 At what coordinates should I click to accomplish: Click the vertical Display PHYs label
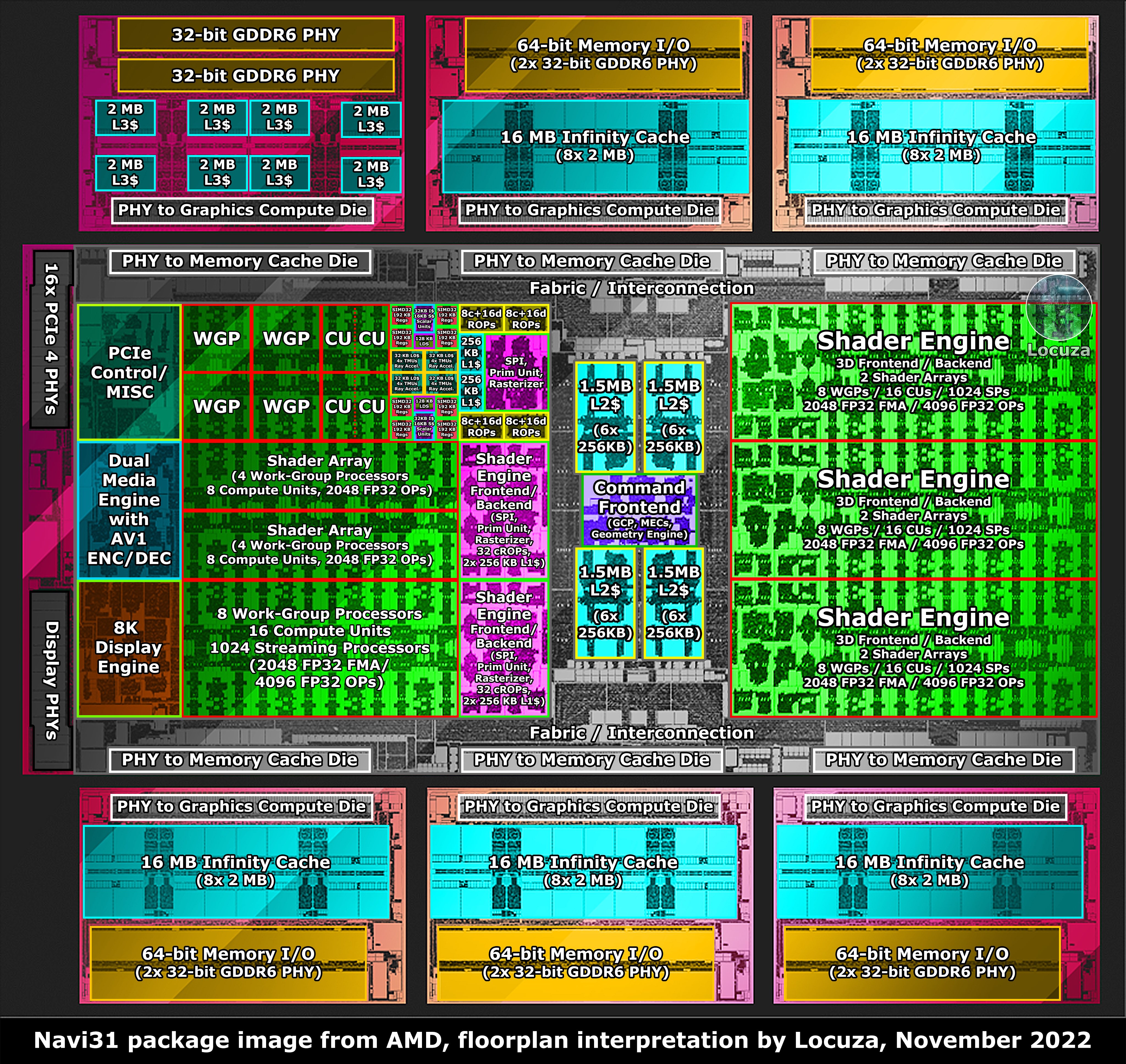51,680
